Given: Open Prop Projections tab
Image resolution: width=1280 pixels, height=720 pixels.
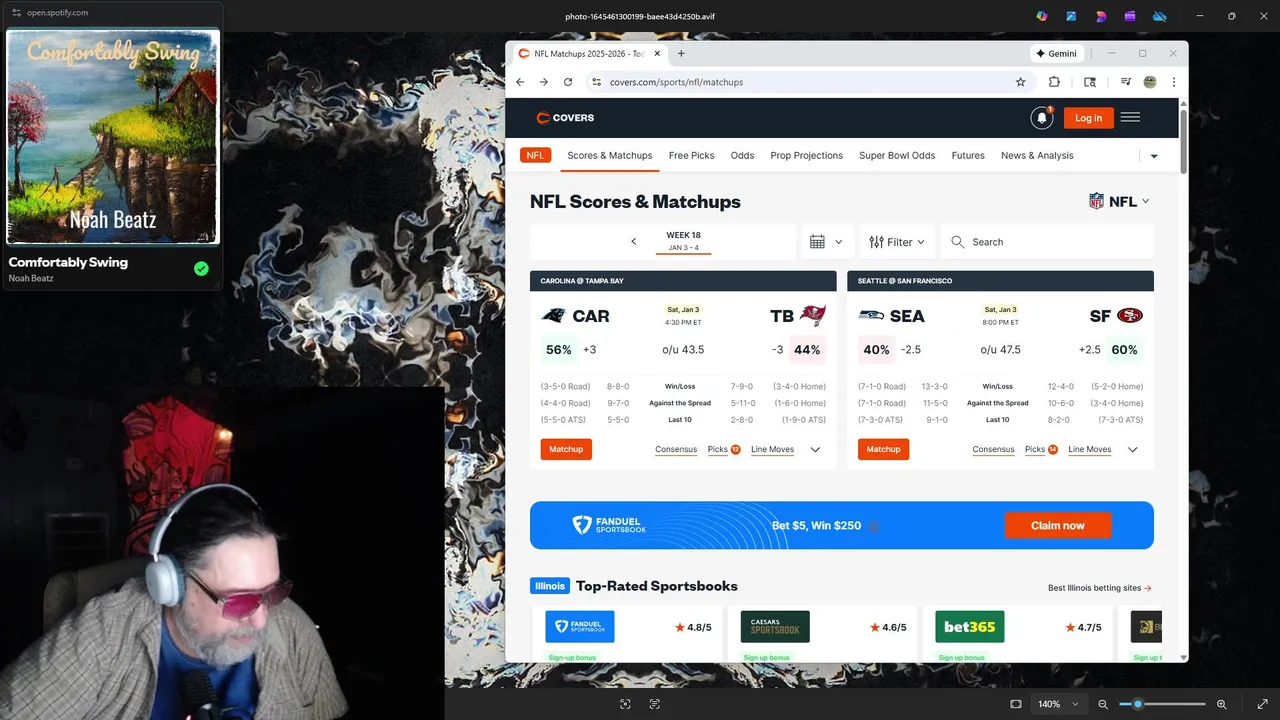Looking at the screenshot, I should point(806,155).
